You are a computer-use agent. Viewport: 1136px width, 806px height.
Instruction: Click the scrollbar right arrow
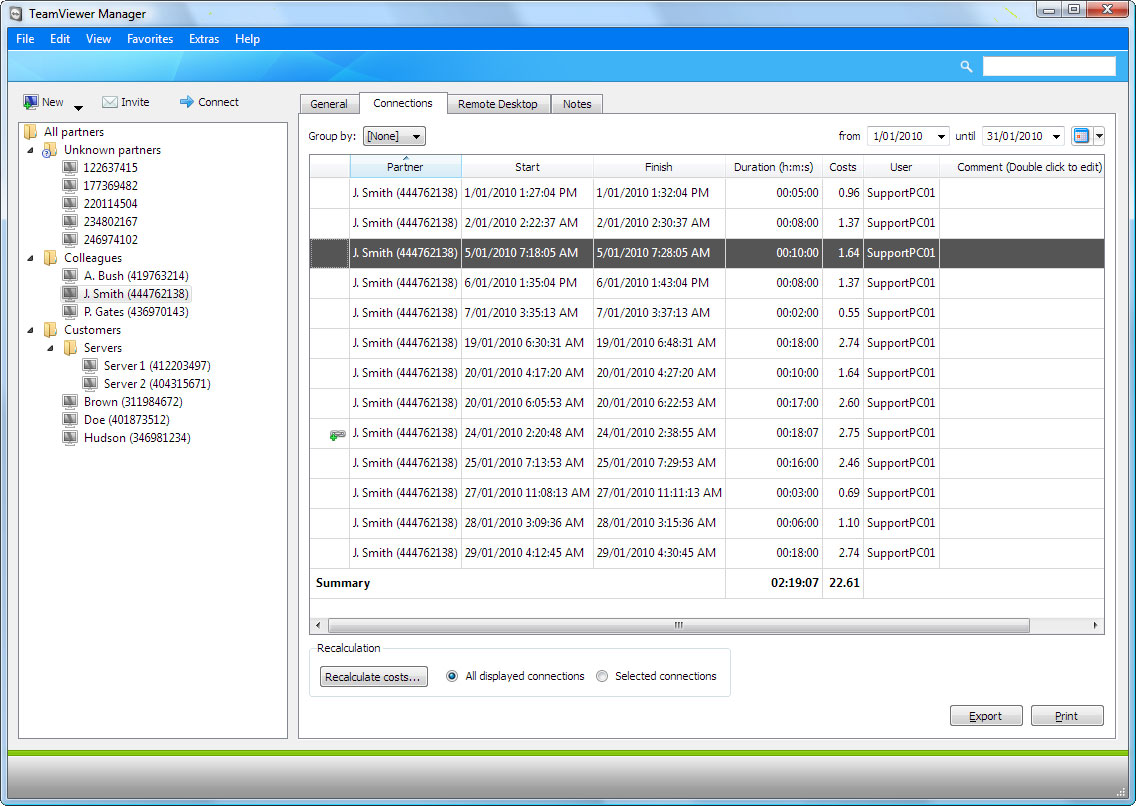tap(1095, 625)
